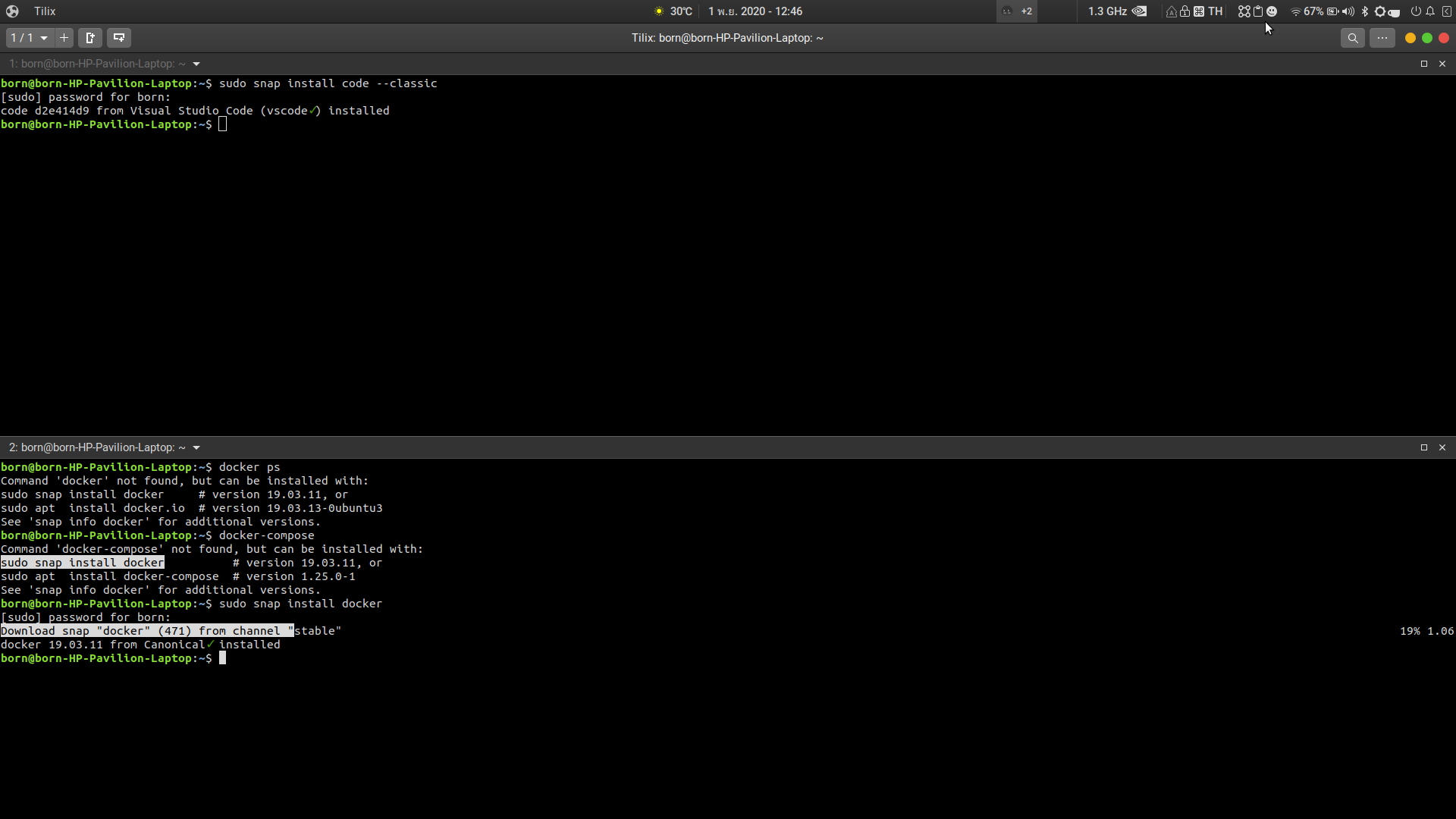Click the four-node extensions icon in tray
Screen dimensions: 1456x819
[x=1244, y=11]
